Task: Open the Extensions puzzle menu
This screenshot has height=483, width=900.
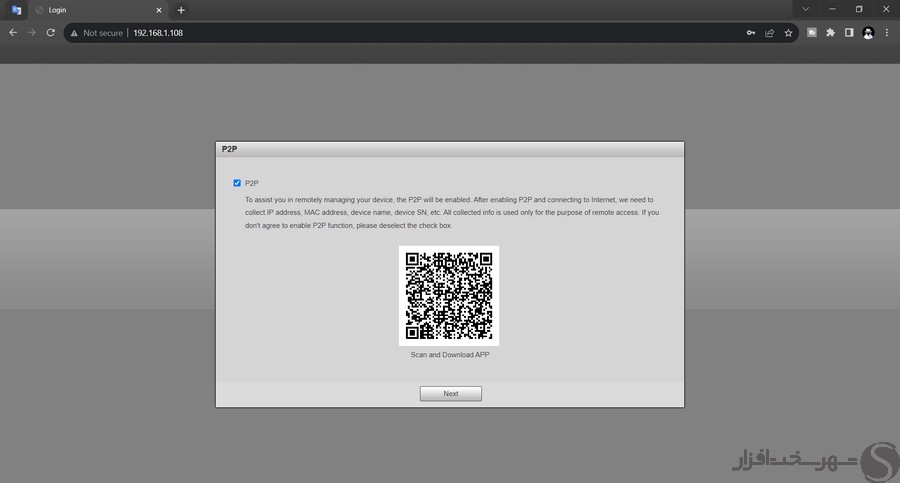Action: pos(830,33)
